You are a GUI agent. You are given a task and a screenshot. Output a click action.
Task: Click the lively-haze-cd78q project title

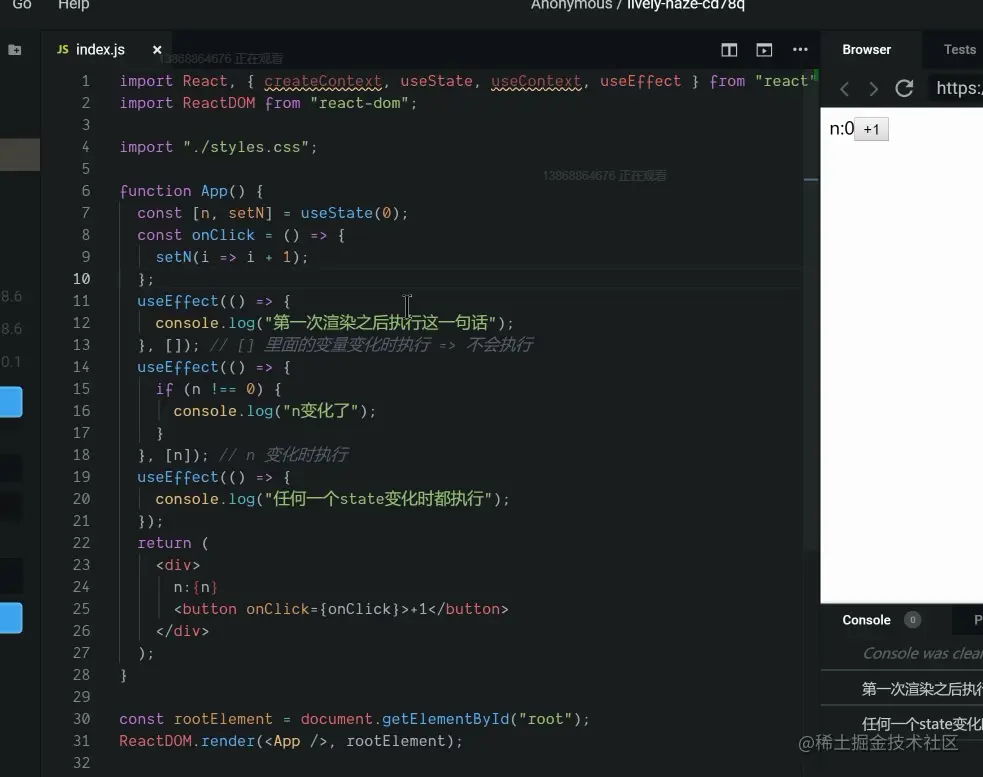(686, 5)
